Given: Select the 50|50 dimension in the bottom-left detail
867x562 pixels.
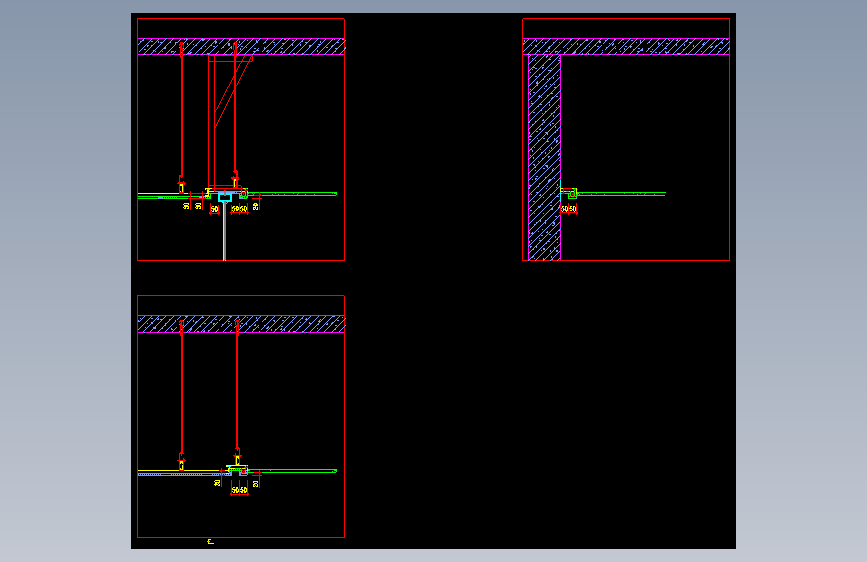Looking at the screenshot, I should pos(239,490).
